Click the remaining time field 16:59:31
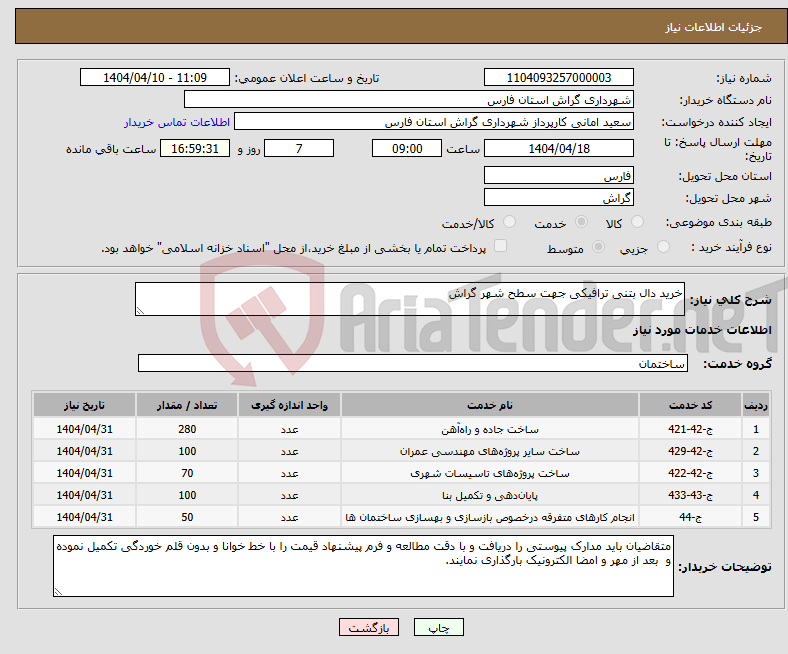The height and width of the screenshot is (654, 788). point(195,148)
